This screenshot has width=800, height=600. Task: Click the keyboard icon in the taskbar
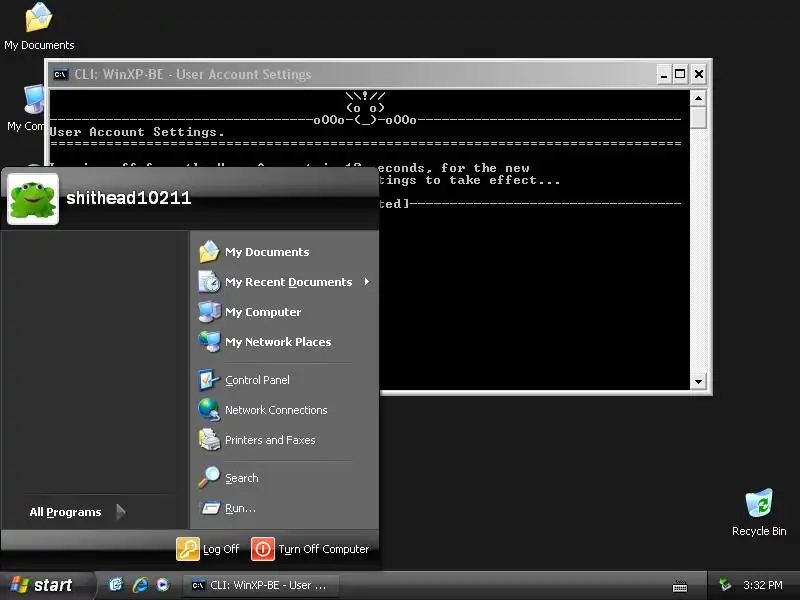pyautogui.click(x=680, y=587)
